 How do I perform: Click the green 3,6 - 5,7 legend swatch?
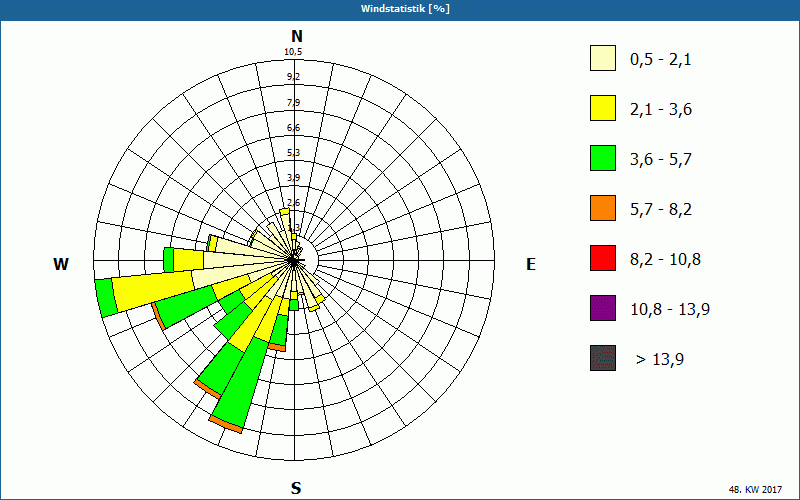603,158
